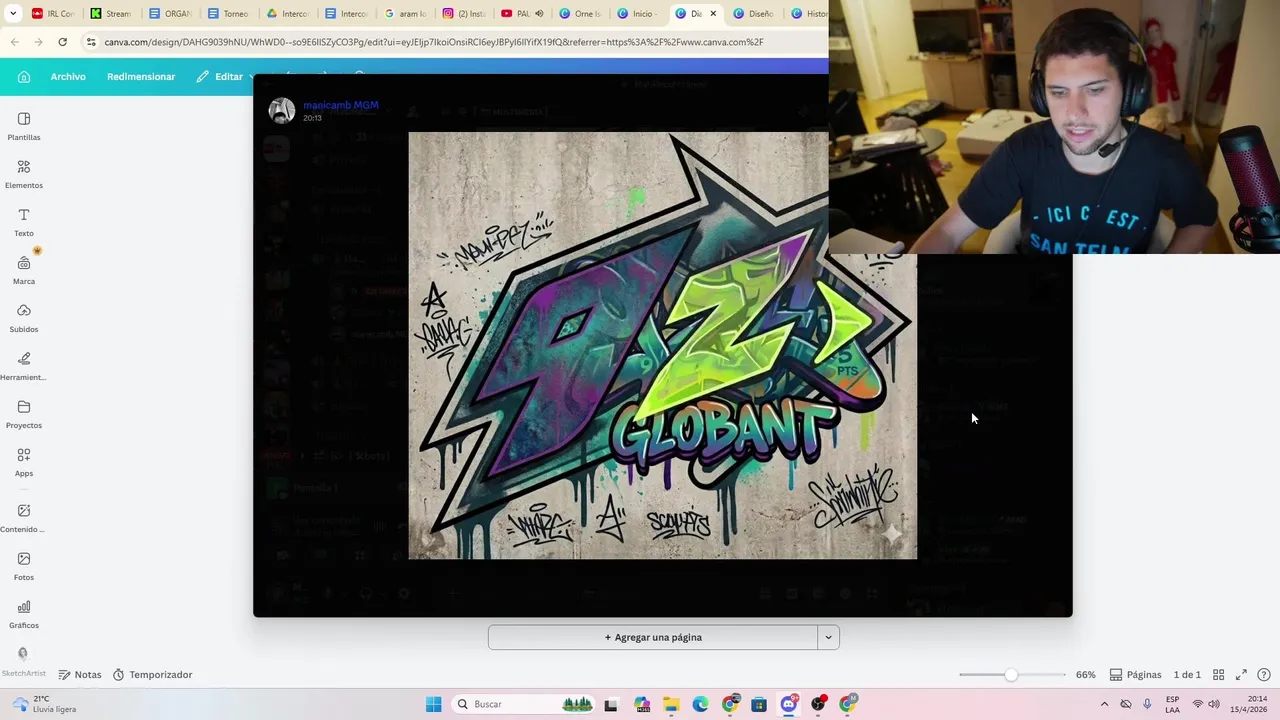The image size is (1280, 720).
Task: Open the Redimensionar menu
Action: click(x=141, y=77)
